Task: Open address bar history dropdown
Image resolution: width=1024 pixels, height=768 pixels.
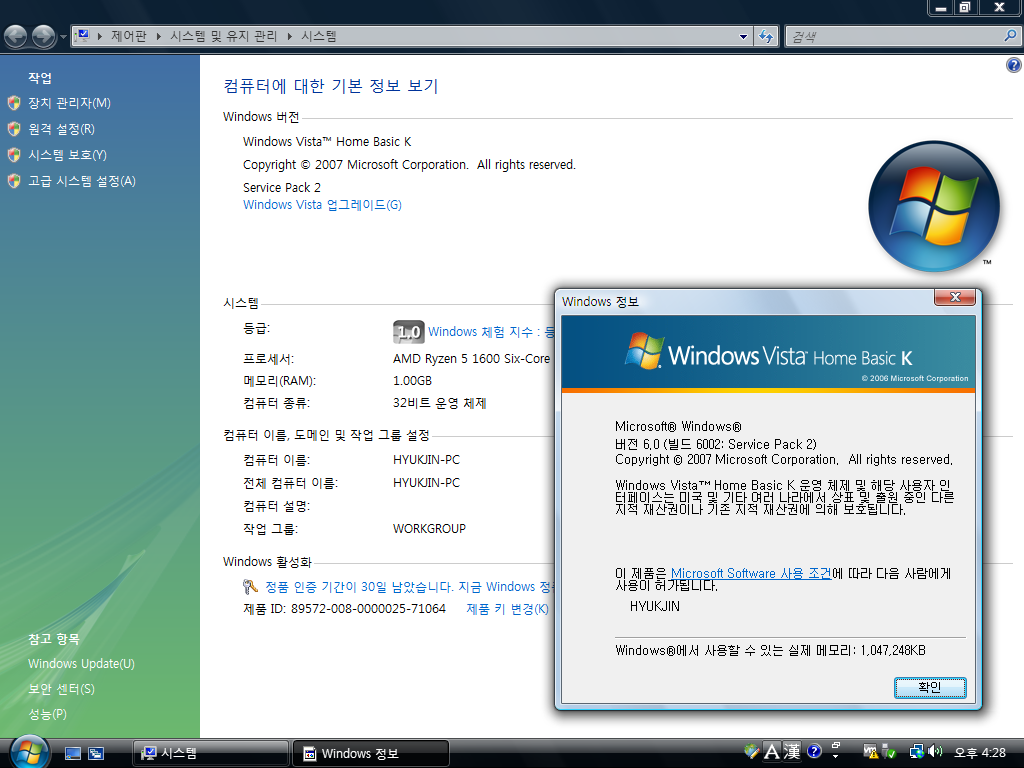Action: point(743,37)
